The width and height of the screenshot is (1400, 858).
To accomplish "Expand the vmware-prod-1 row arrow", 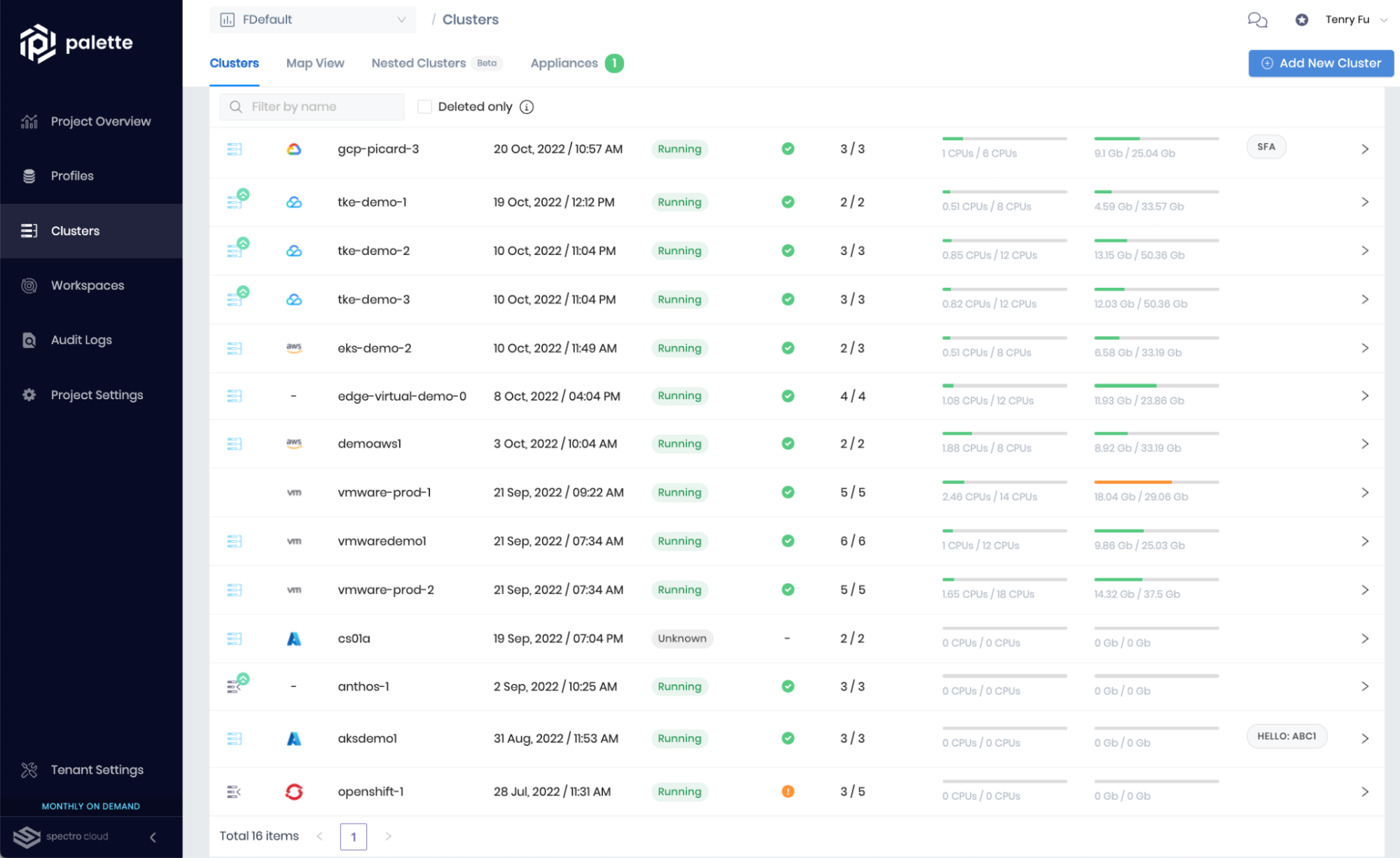I will [1364, 492].
